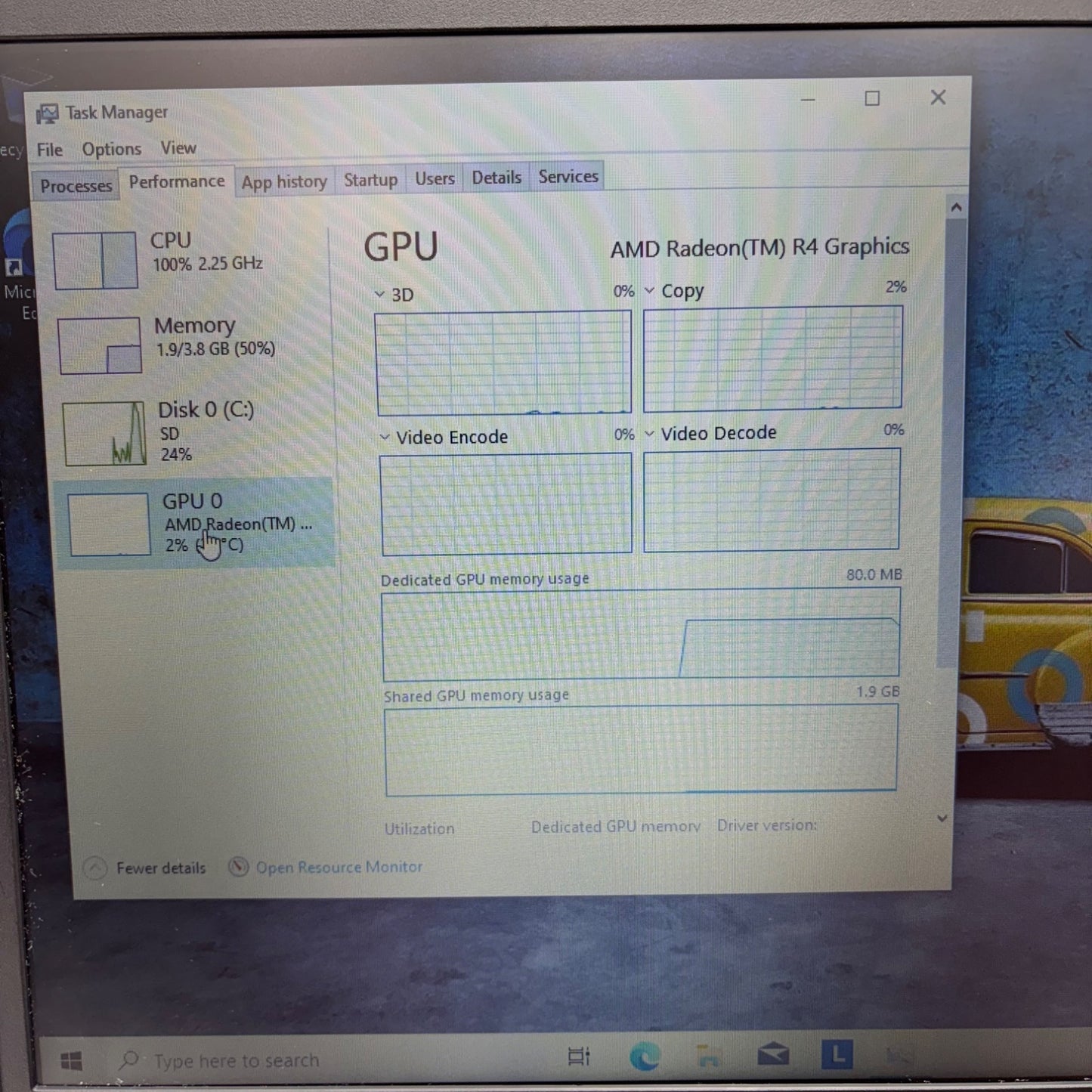Click the Windows Start button
Image resolution: width=1092 pixels, height=1092 pixels.
tap(72, 1061)
